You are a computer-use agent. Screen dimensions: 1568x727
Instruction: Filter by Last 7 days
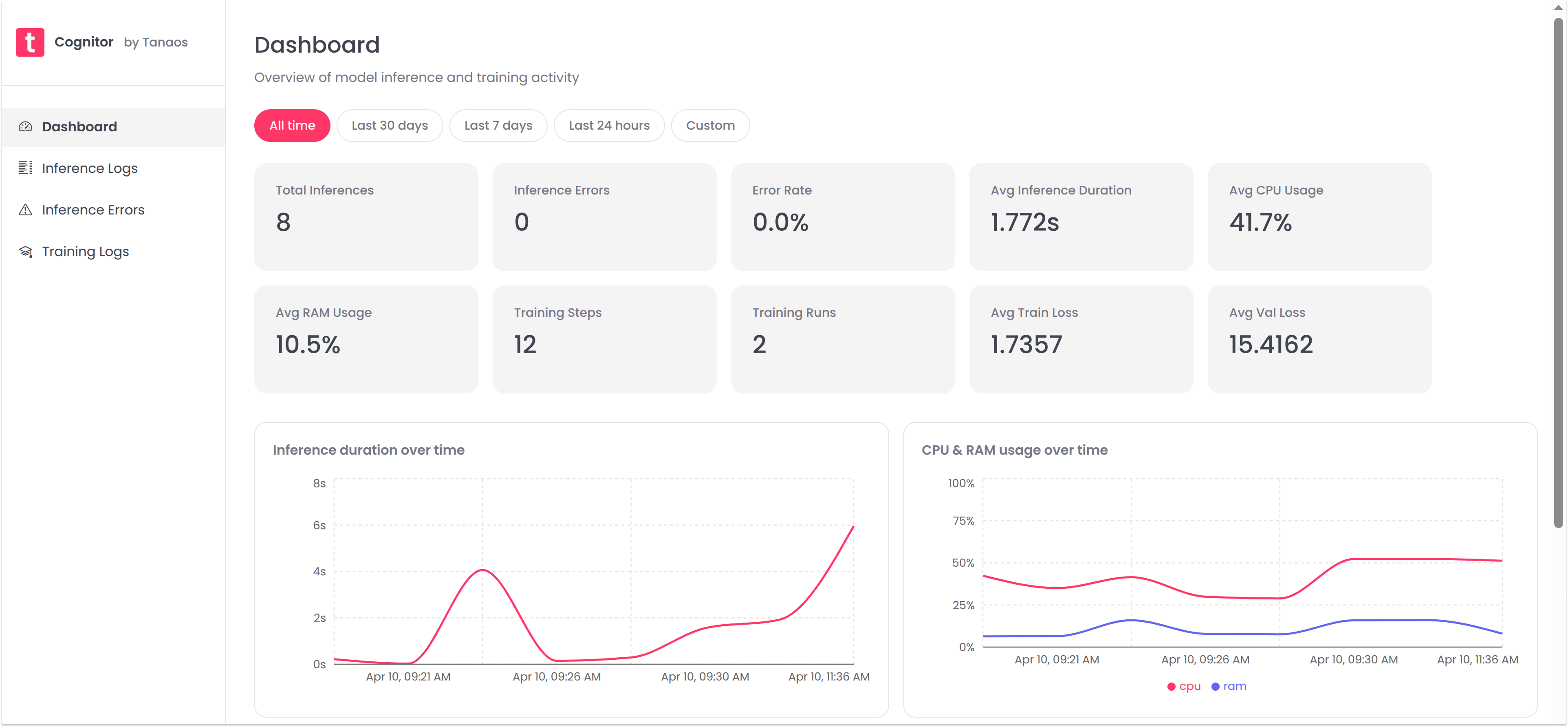[498, 126]
